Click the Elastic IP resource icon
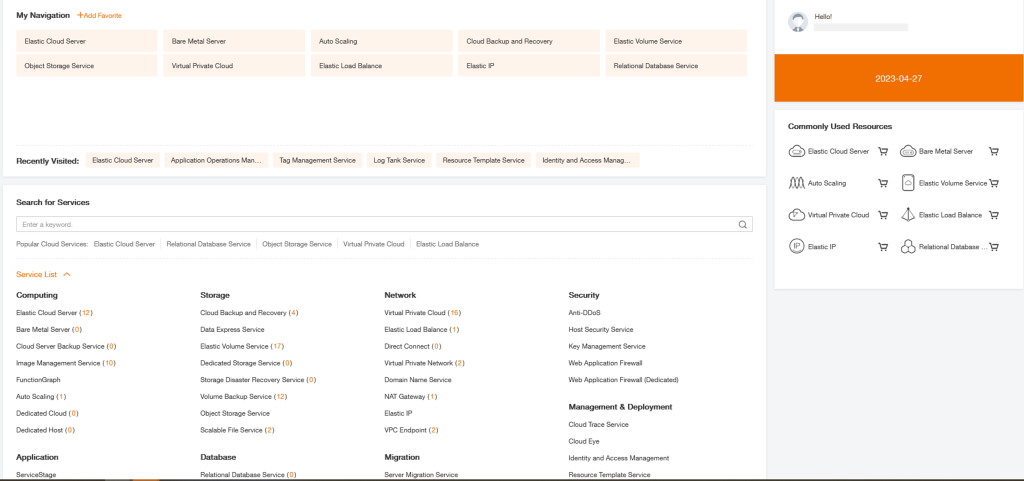The width and height of the screenshot is (1024, 481). tap(796, 247)
